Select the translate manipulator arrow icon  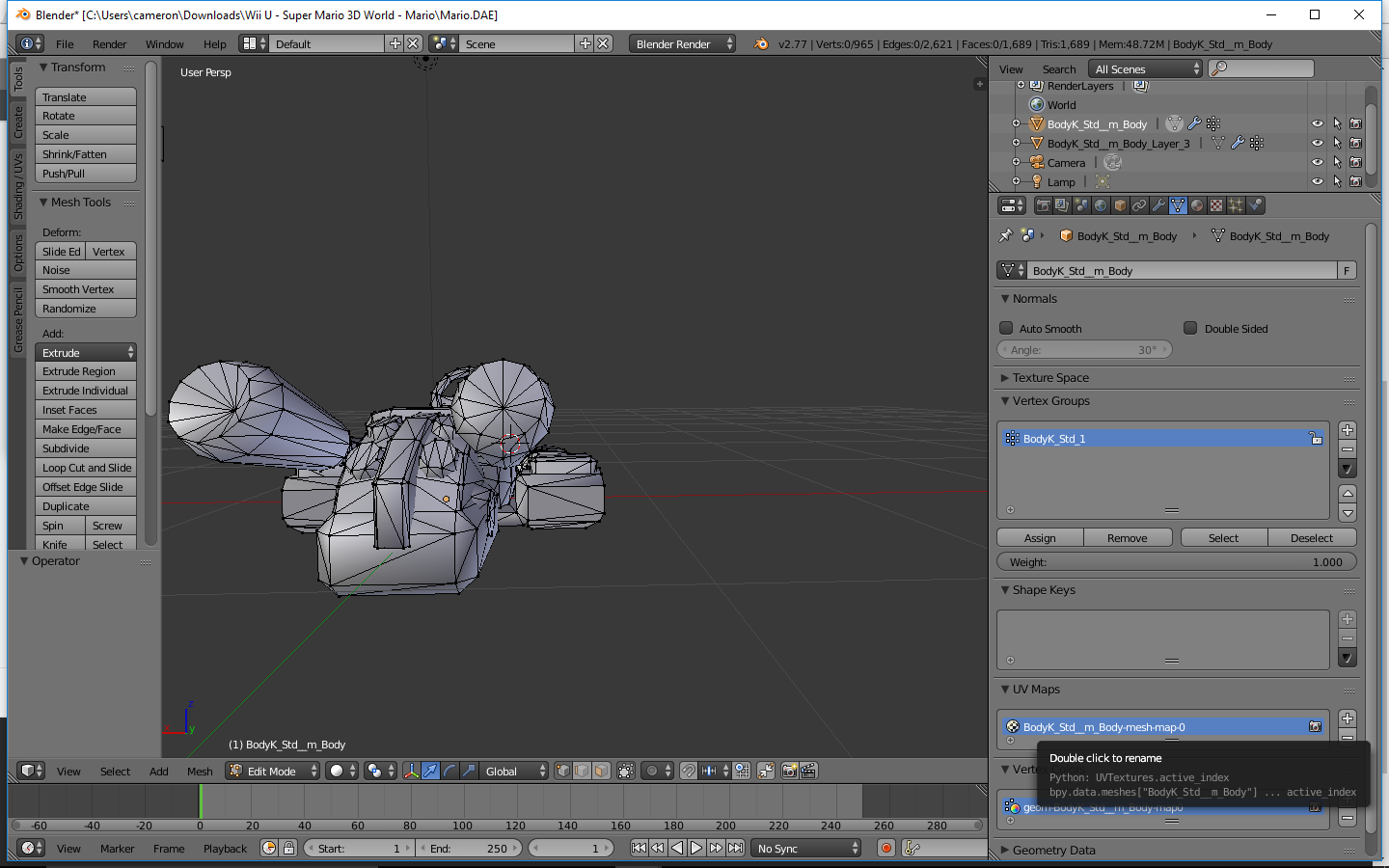430,771
